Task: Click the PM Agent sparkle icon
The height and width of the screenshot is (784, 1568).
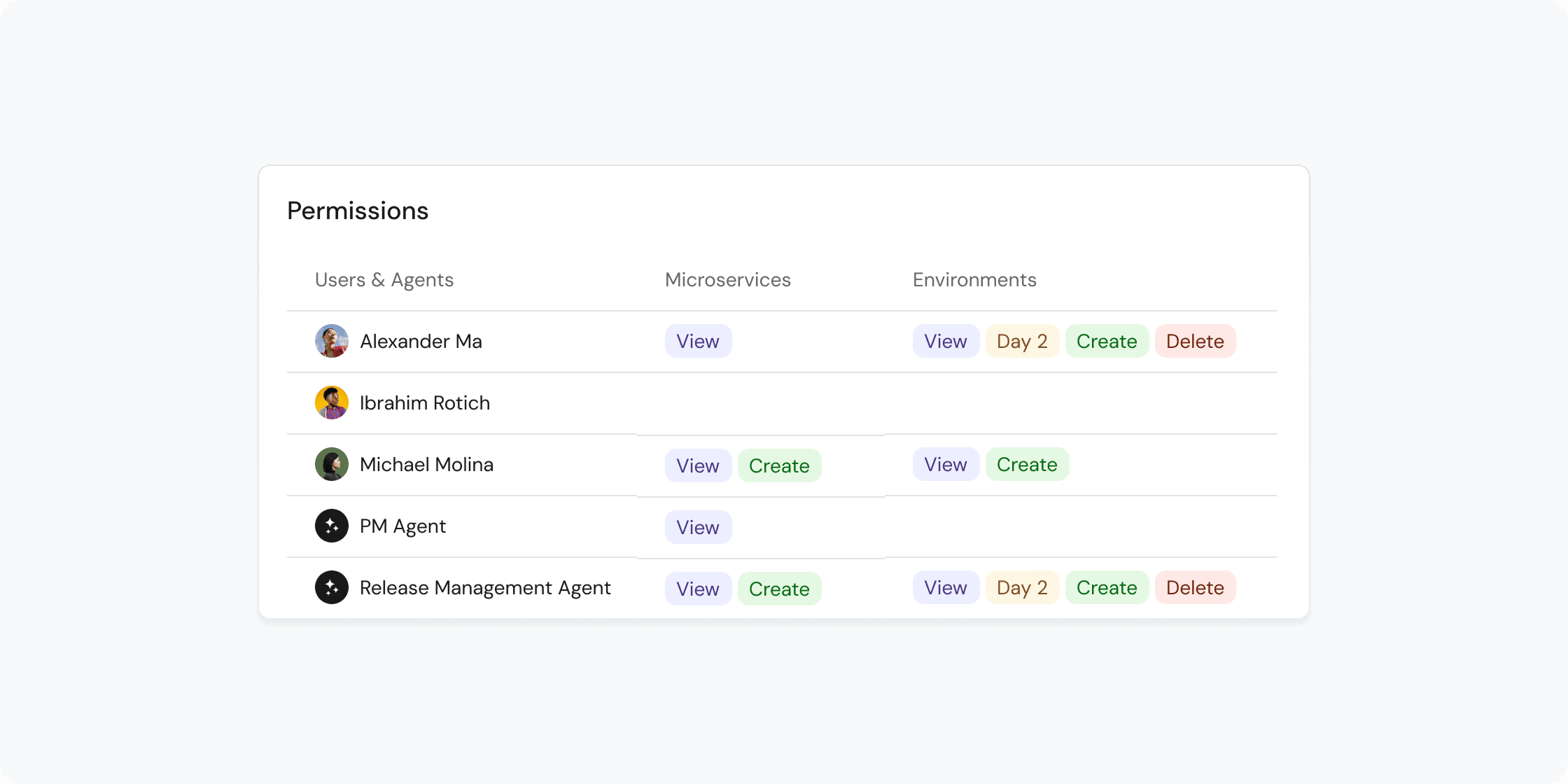Action: [332, 526]
